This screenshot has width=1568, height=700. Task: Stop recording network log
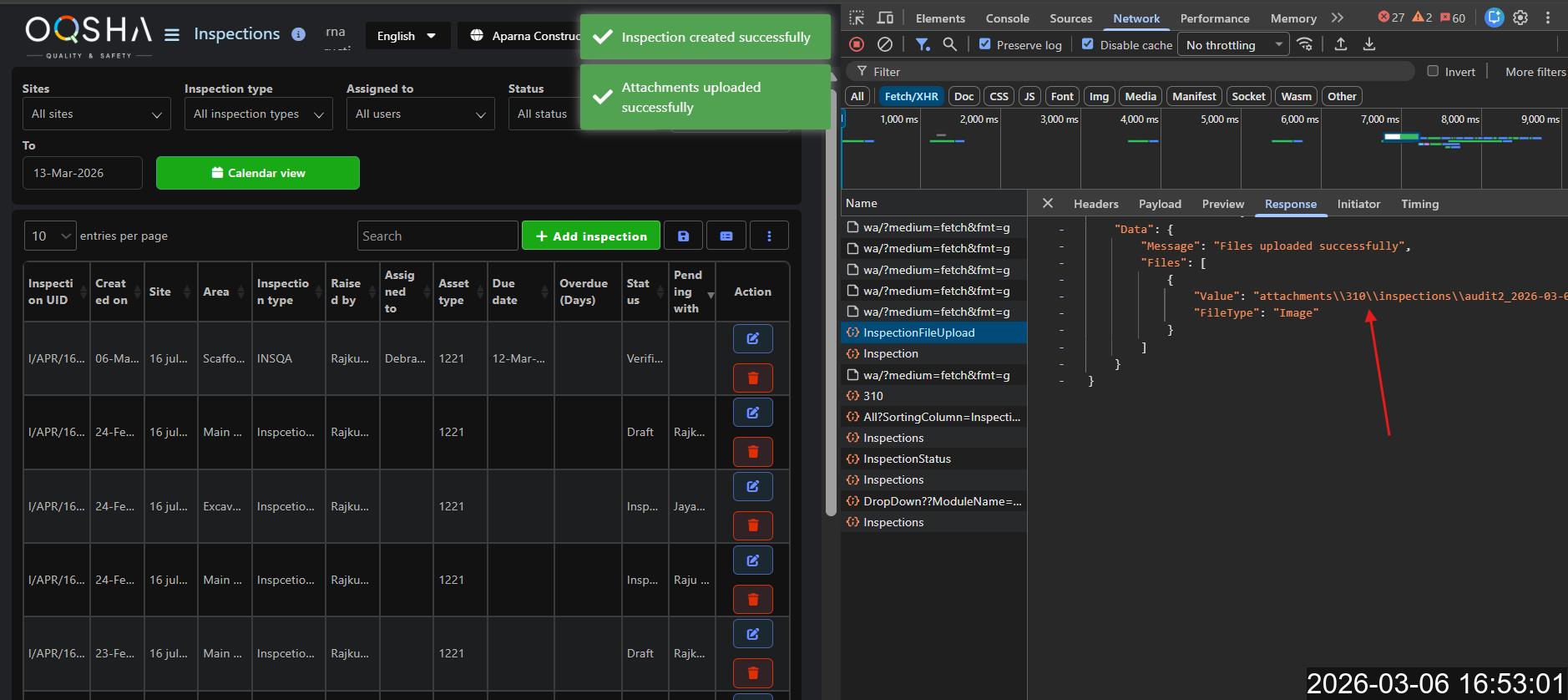(x=857, y=44)
